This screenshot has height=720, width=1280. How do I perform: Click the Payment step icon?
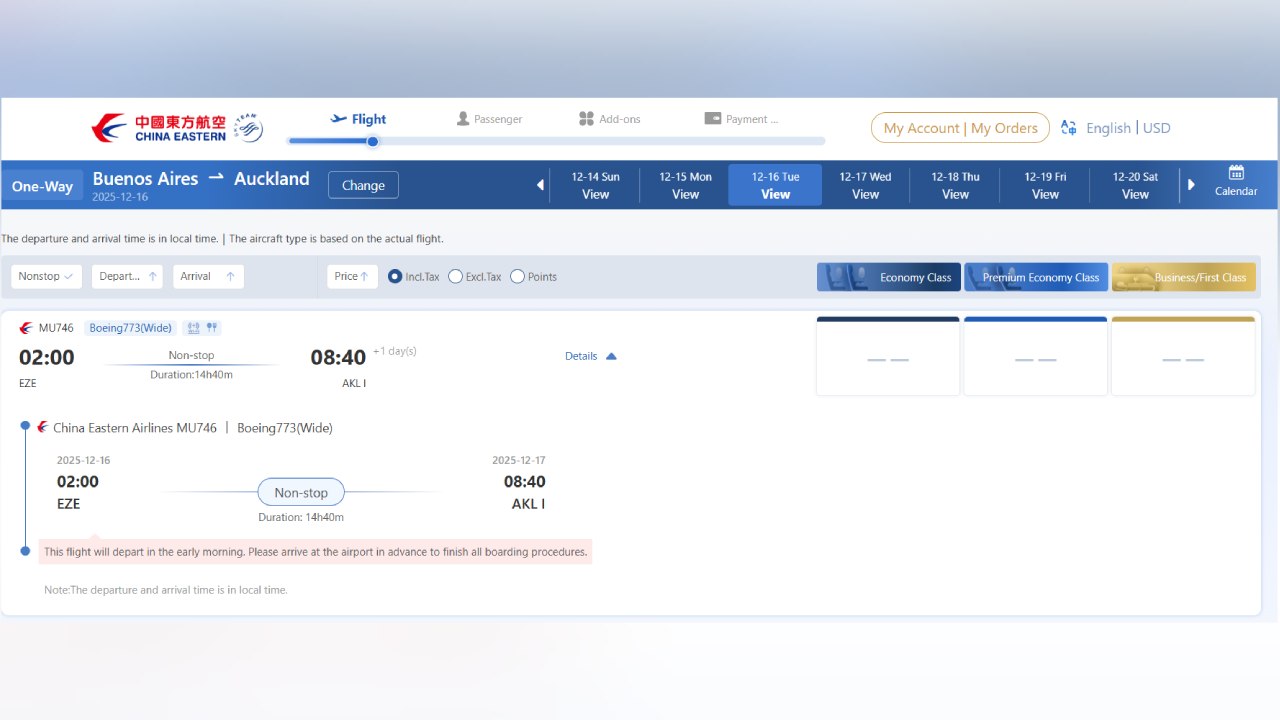(713, 118)
